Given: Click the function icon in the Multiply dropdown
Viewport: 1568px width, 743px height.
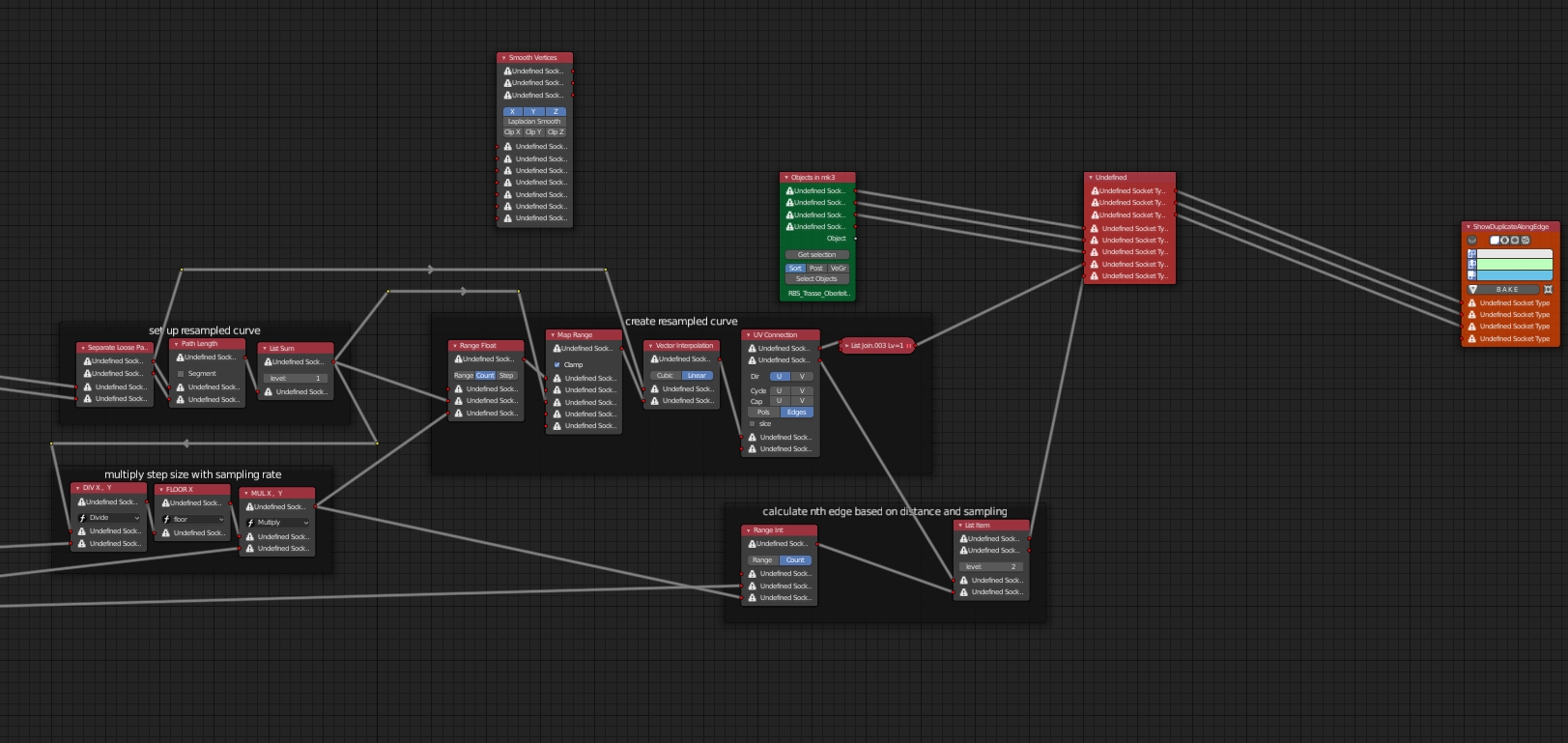Looking at the screenshot, I should coord(250,523).
